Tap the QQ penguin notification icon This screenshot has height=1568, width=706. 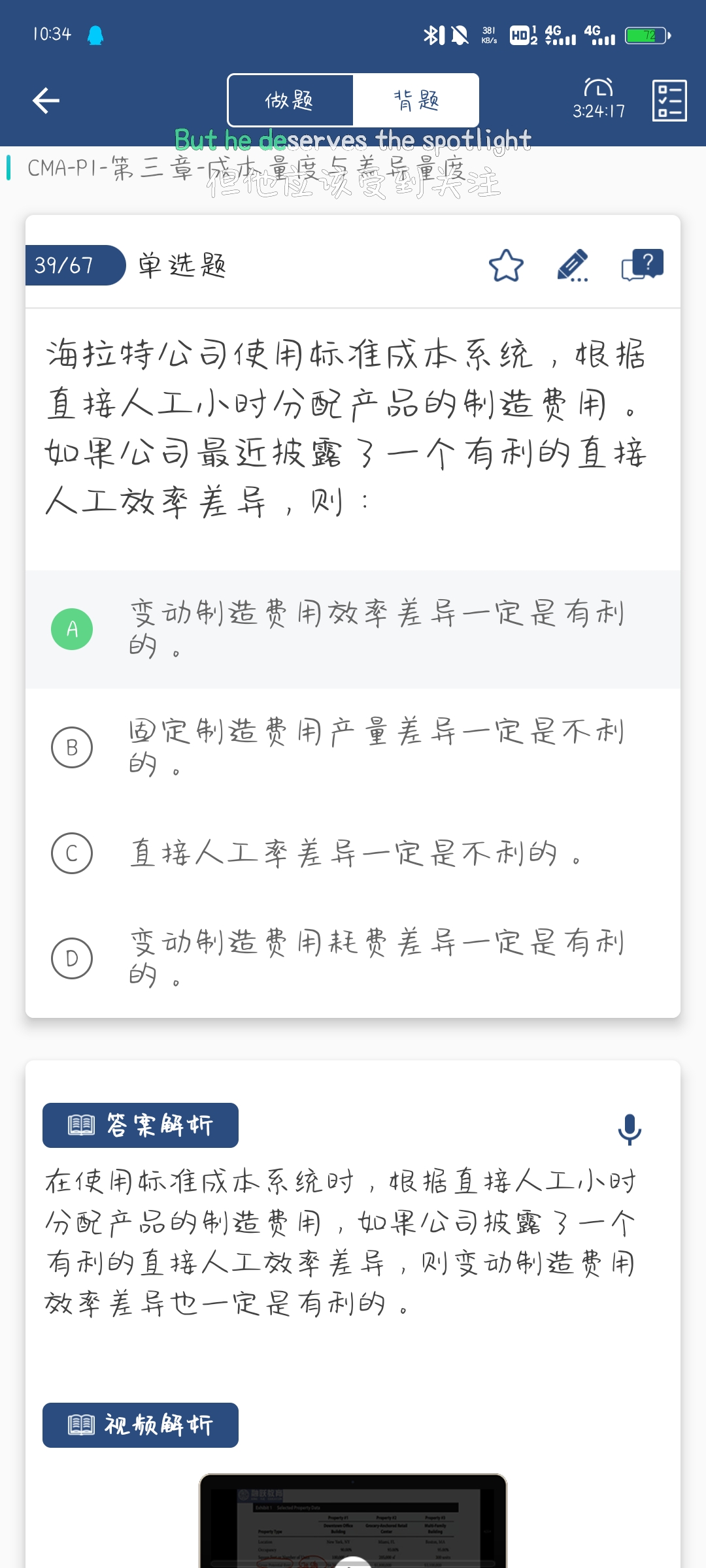point(95,35)
